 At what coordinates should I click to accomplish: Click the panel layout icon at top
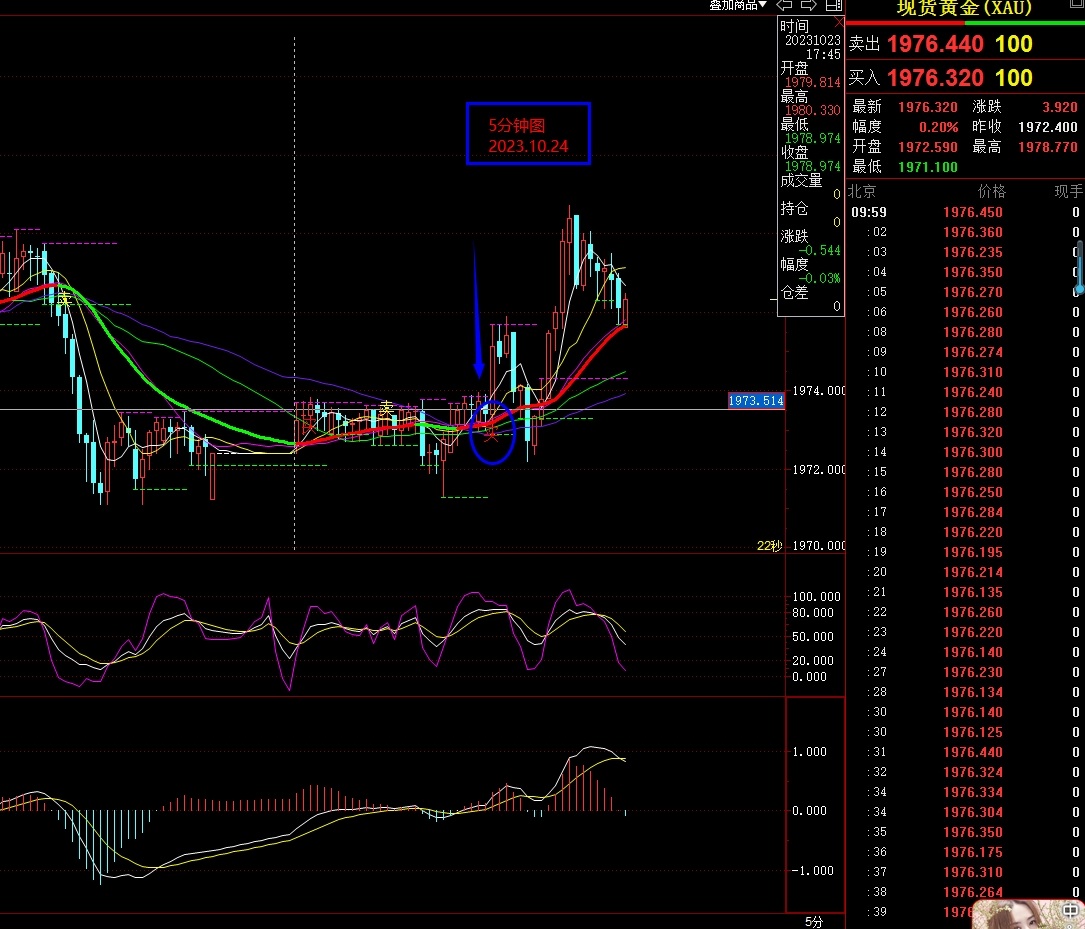pos(833,5)
